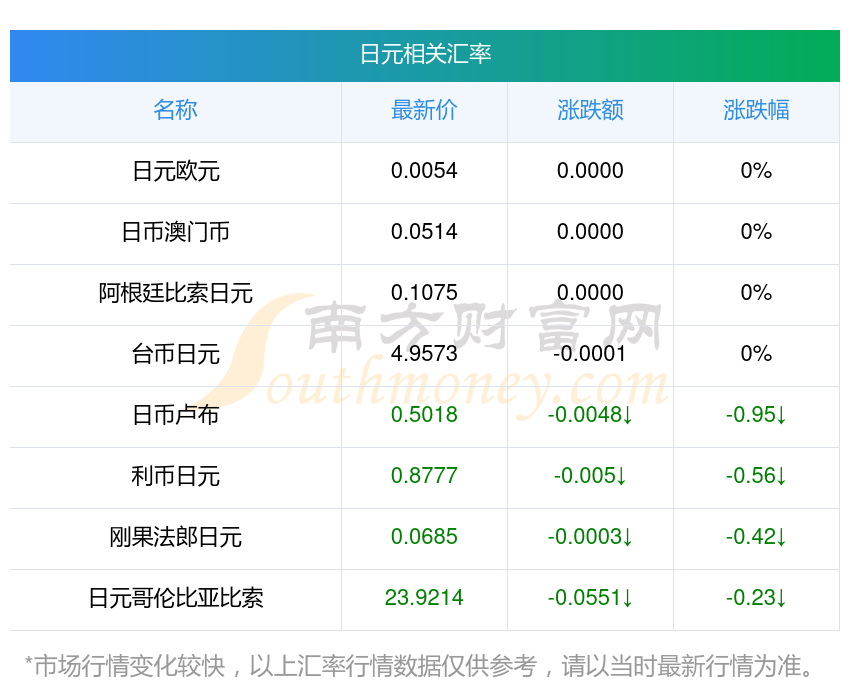
Task: Click the 刚果法郎日元 currency pair
Action: tap(175, 537)
